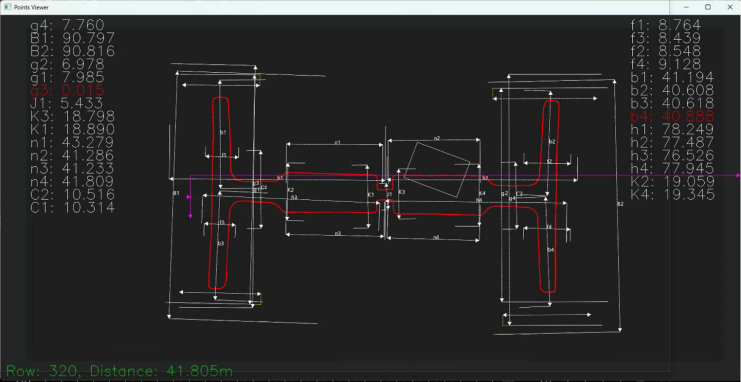Click the n1 dimension label in drawing
This screenshot has height=382, width=741.
[337, 142]
